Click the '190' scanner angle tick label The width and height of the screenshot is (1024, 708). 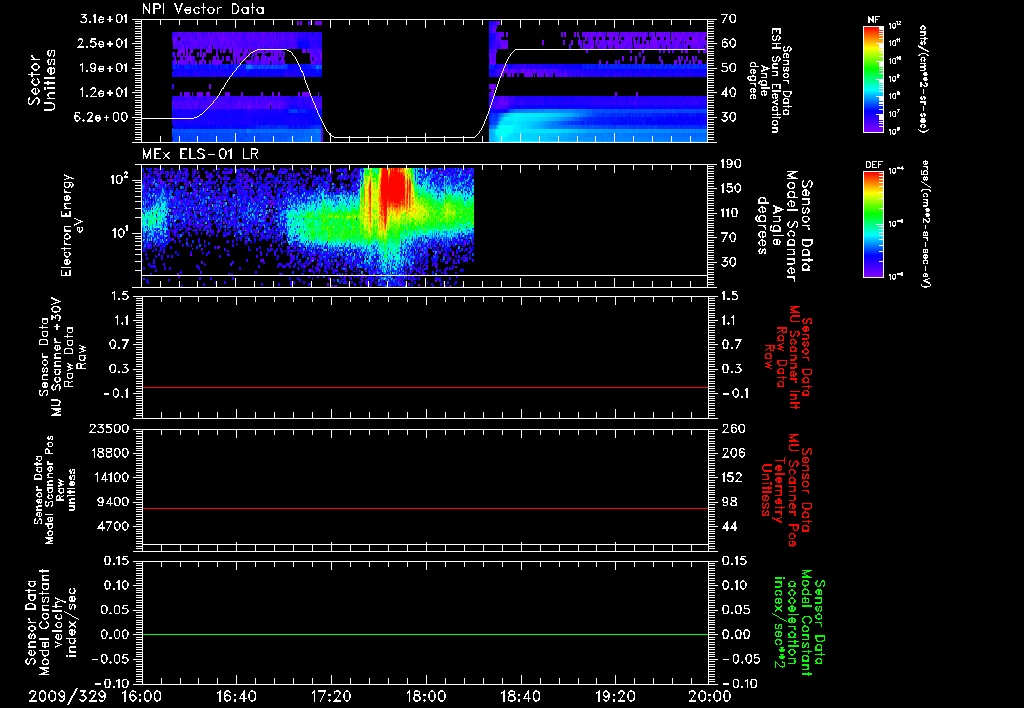click(x=731, y=164)
